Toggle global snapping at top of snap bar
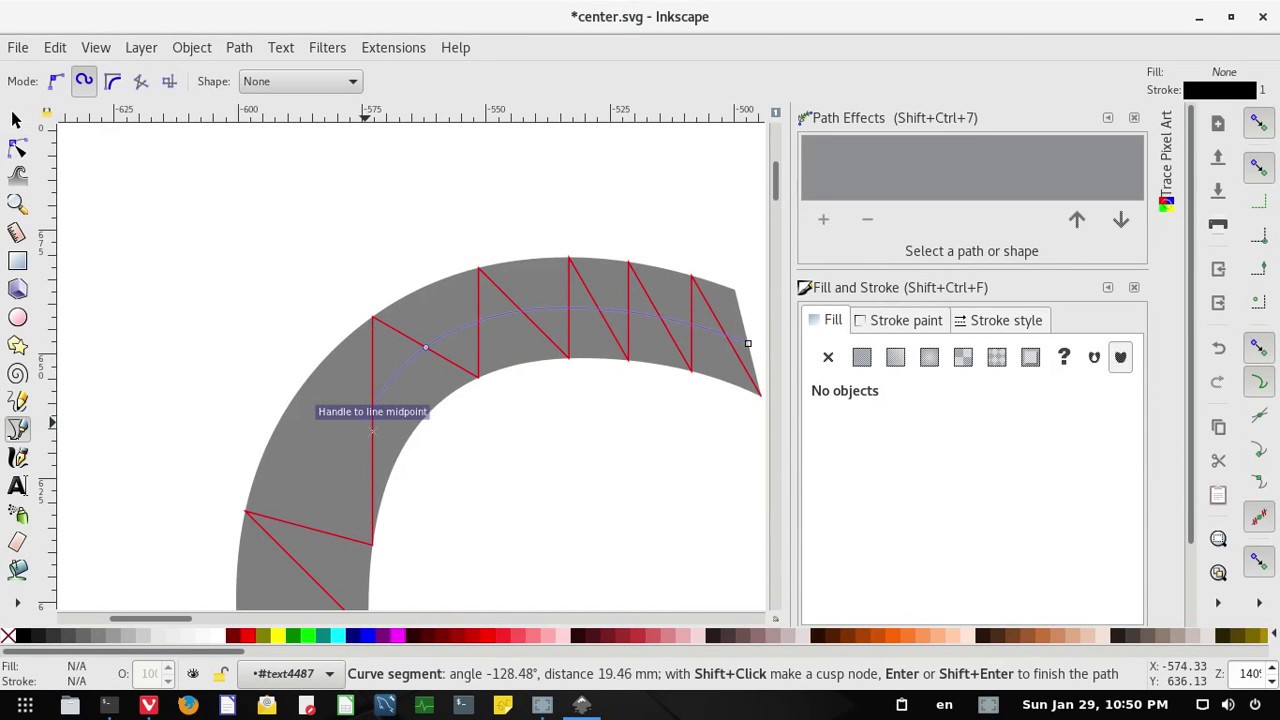The width and height of the screenshot is (1280, 720). click(1259, 123)
